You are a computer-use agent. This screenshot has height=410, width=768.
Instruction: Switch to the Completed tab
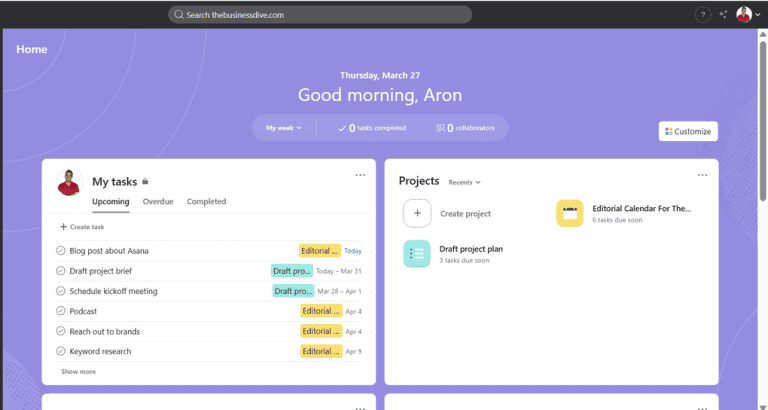[206, 201]
